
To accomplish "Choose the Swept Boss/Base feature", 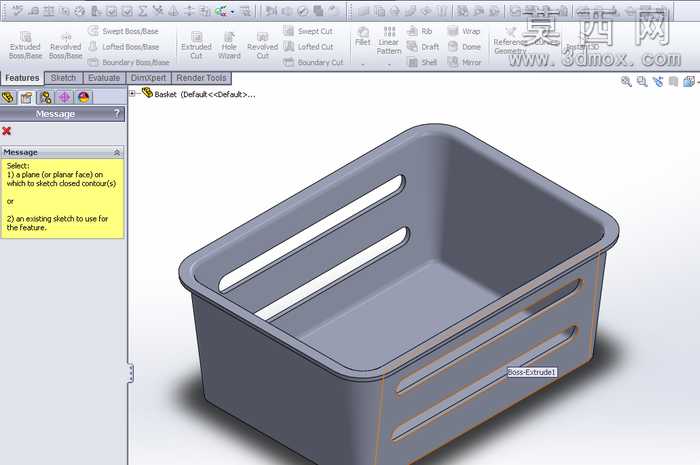I will (x=123, y=31).
